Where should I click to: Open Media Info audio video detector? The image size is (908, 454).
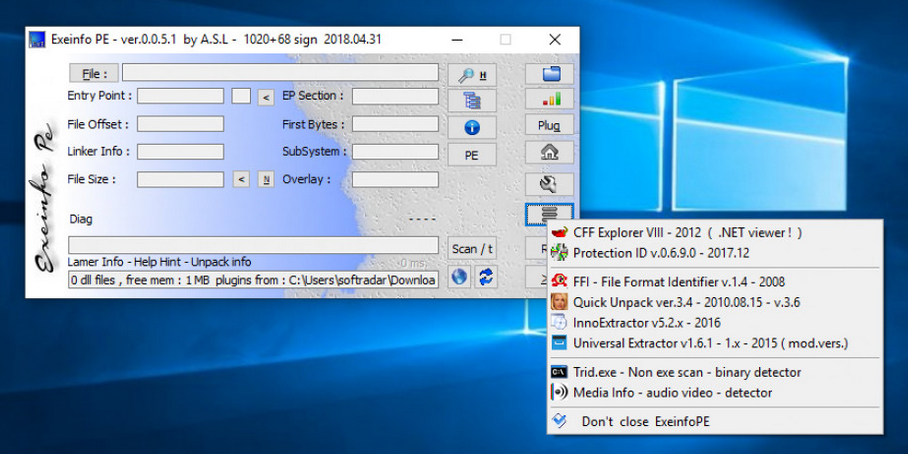715,393
